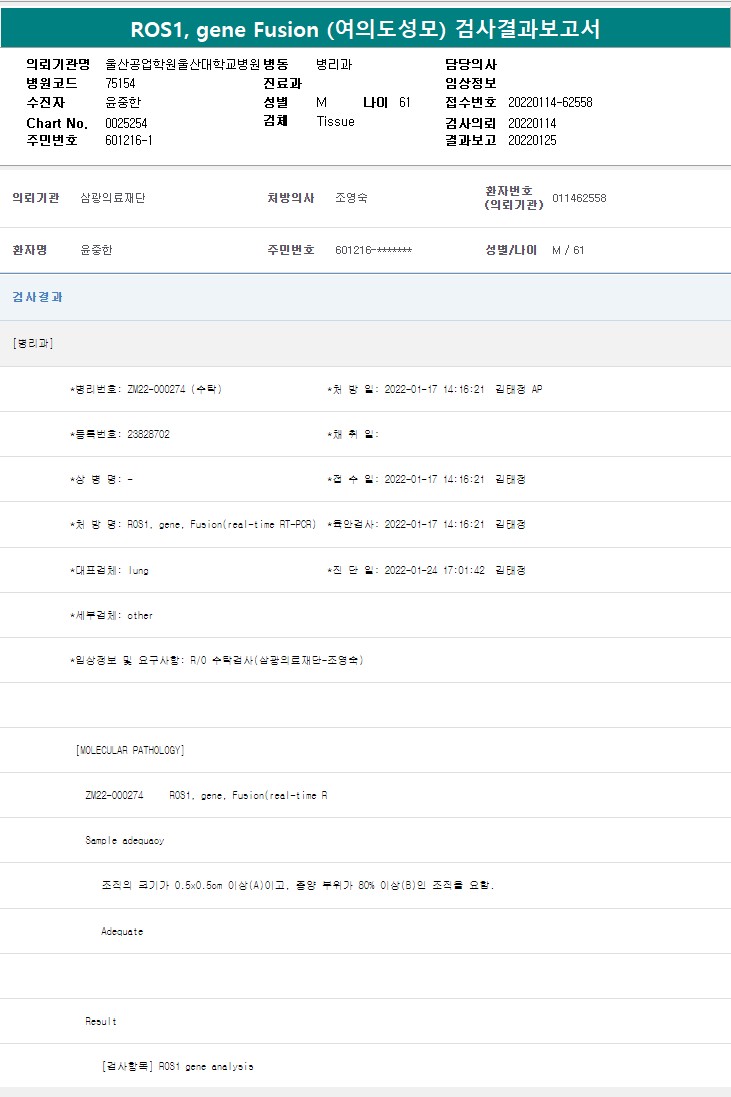
Task: Click the 등록번호 23828702 field
Action: click(x=155, y=434)
